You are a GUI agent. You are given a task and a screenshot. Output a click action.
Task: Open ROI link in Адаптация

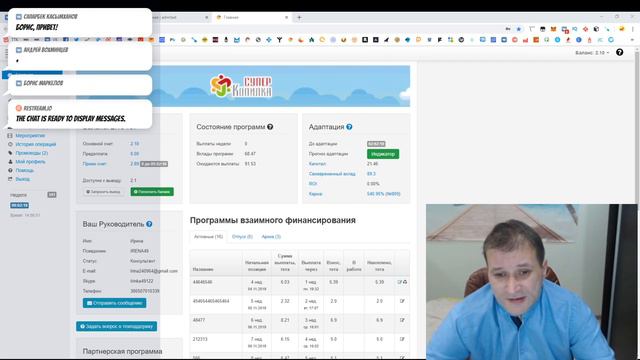(x=313, y=184)
